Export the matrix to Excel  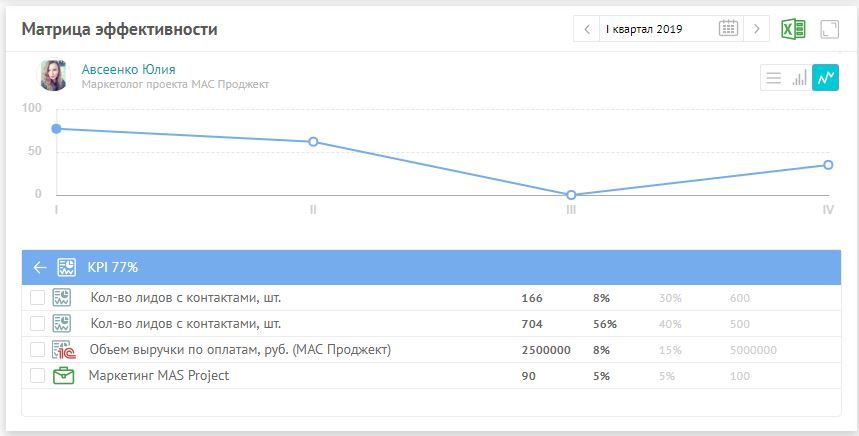pyautogui.click(x=793, y=29)
